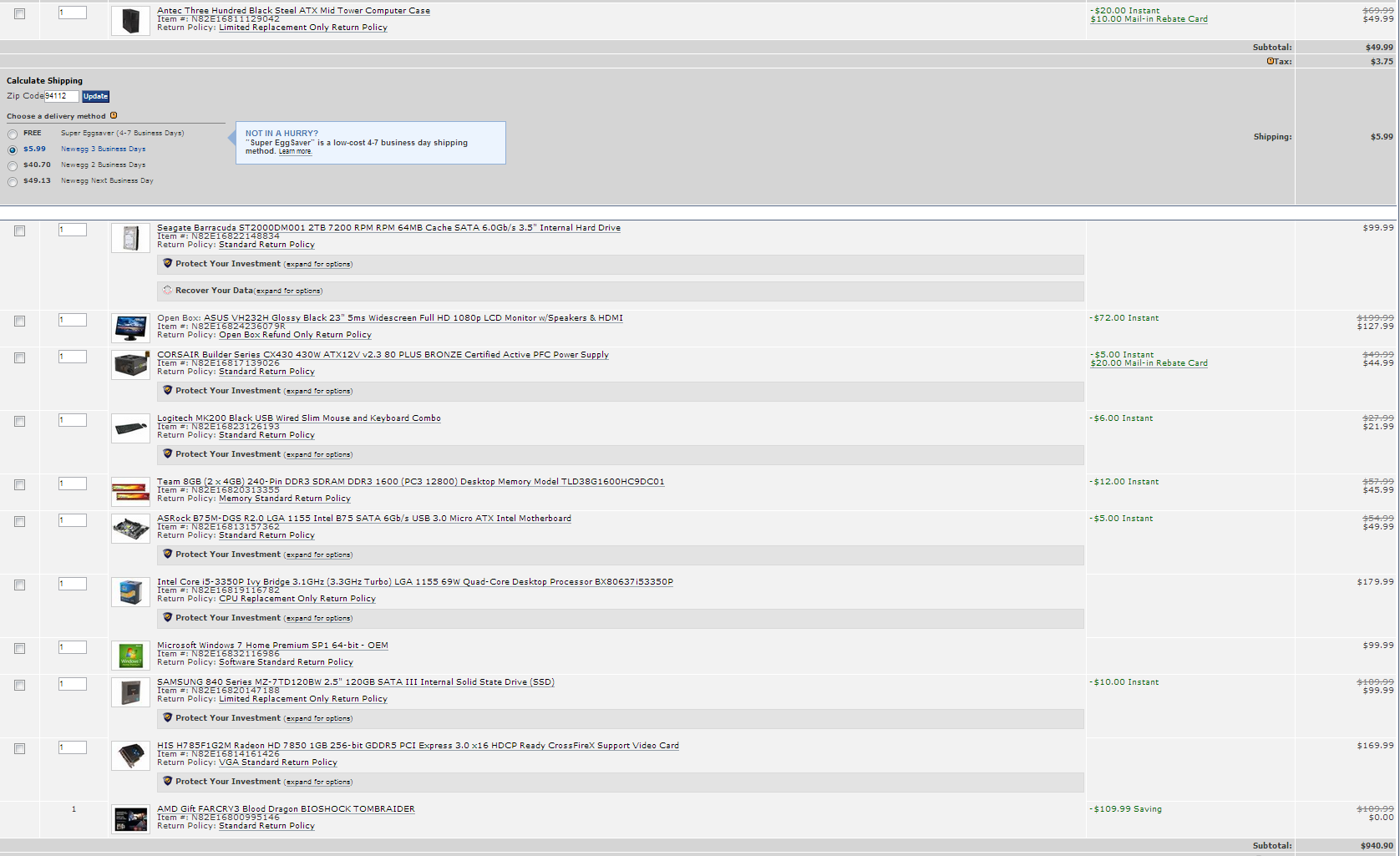This screenshot has width=1400, height=856.
Task: Click shield icon in Seagate Protect Your Investment
Action: tap(167, 263)
